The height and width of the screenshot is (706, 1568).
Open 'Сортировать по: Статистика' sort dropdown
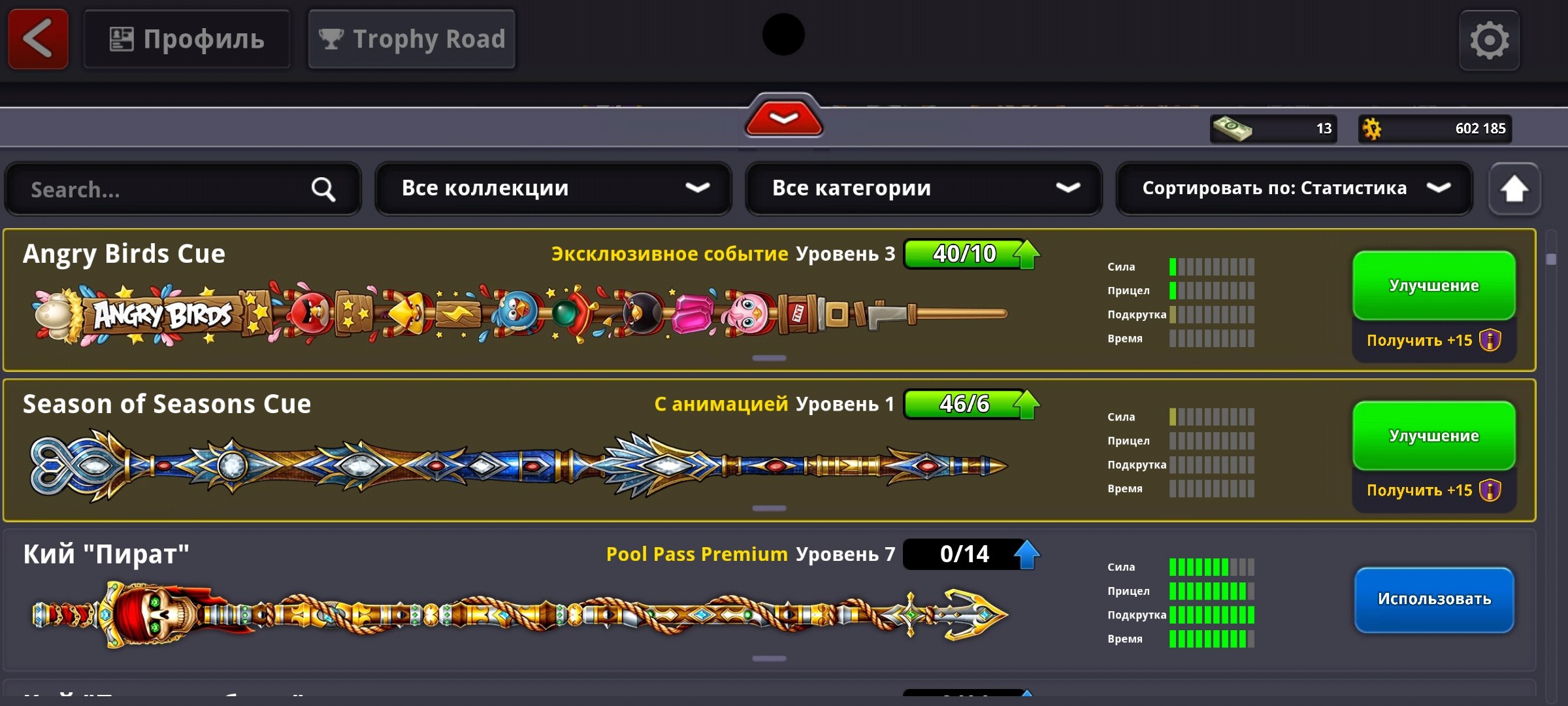point(1294,189)
